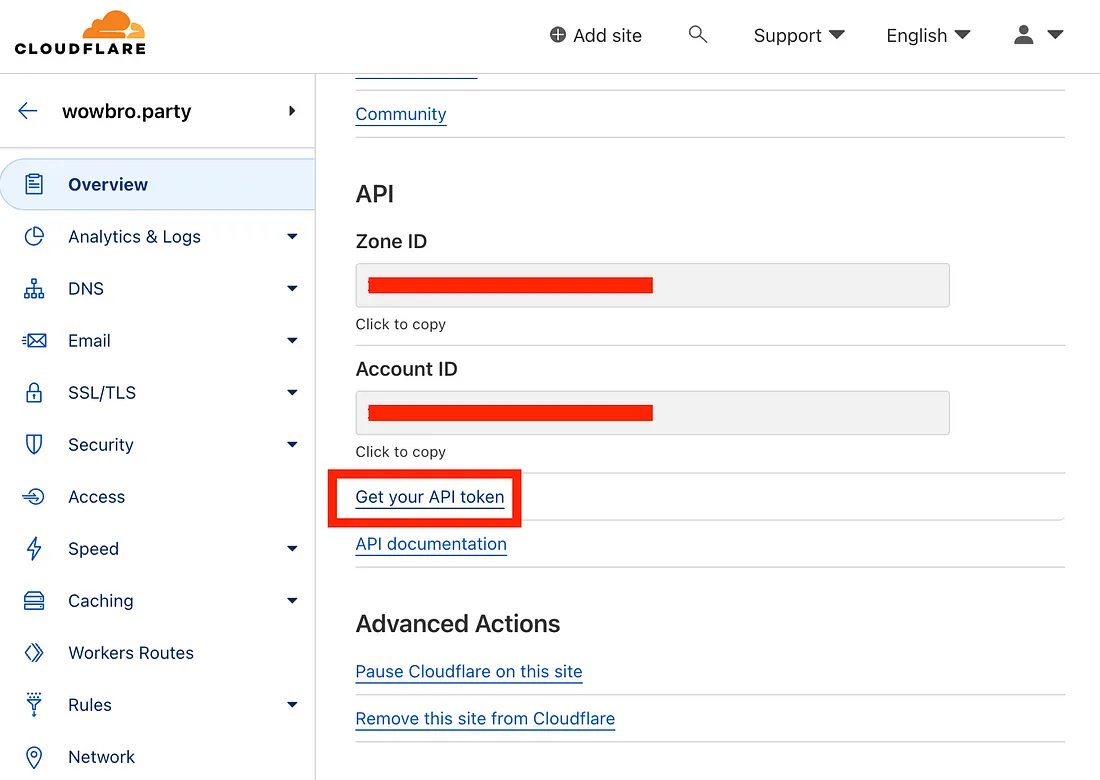Viewport: 1100px width, 780px height.
Task: Open Network in the sidebar
Action: point(158,757)
